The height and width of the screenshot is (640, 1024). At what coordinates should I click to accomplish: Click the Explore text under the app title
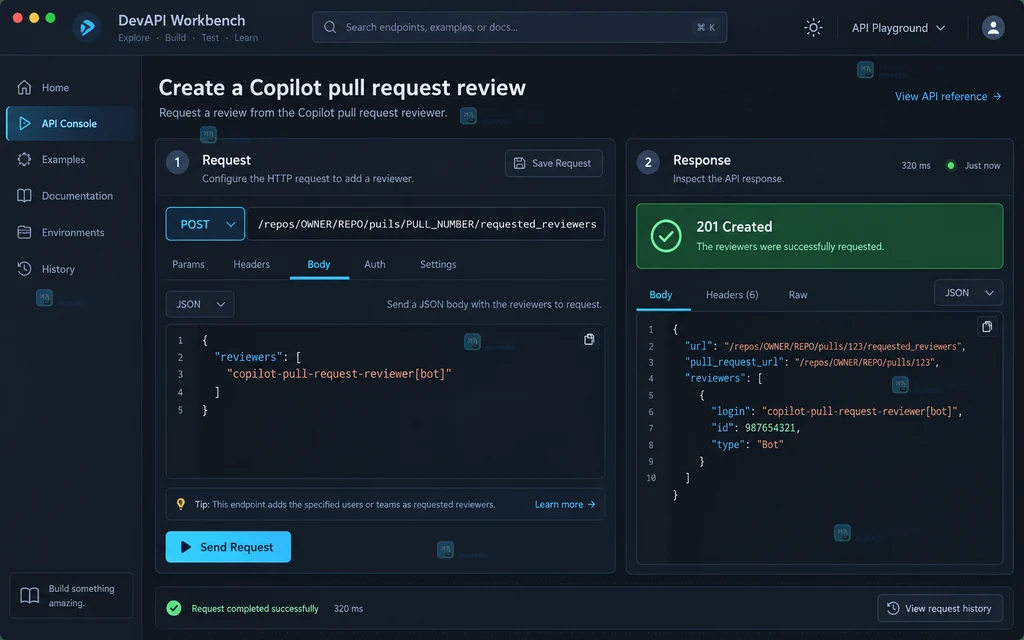pyautogui.click(x=134, y=38)
